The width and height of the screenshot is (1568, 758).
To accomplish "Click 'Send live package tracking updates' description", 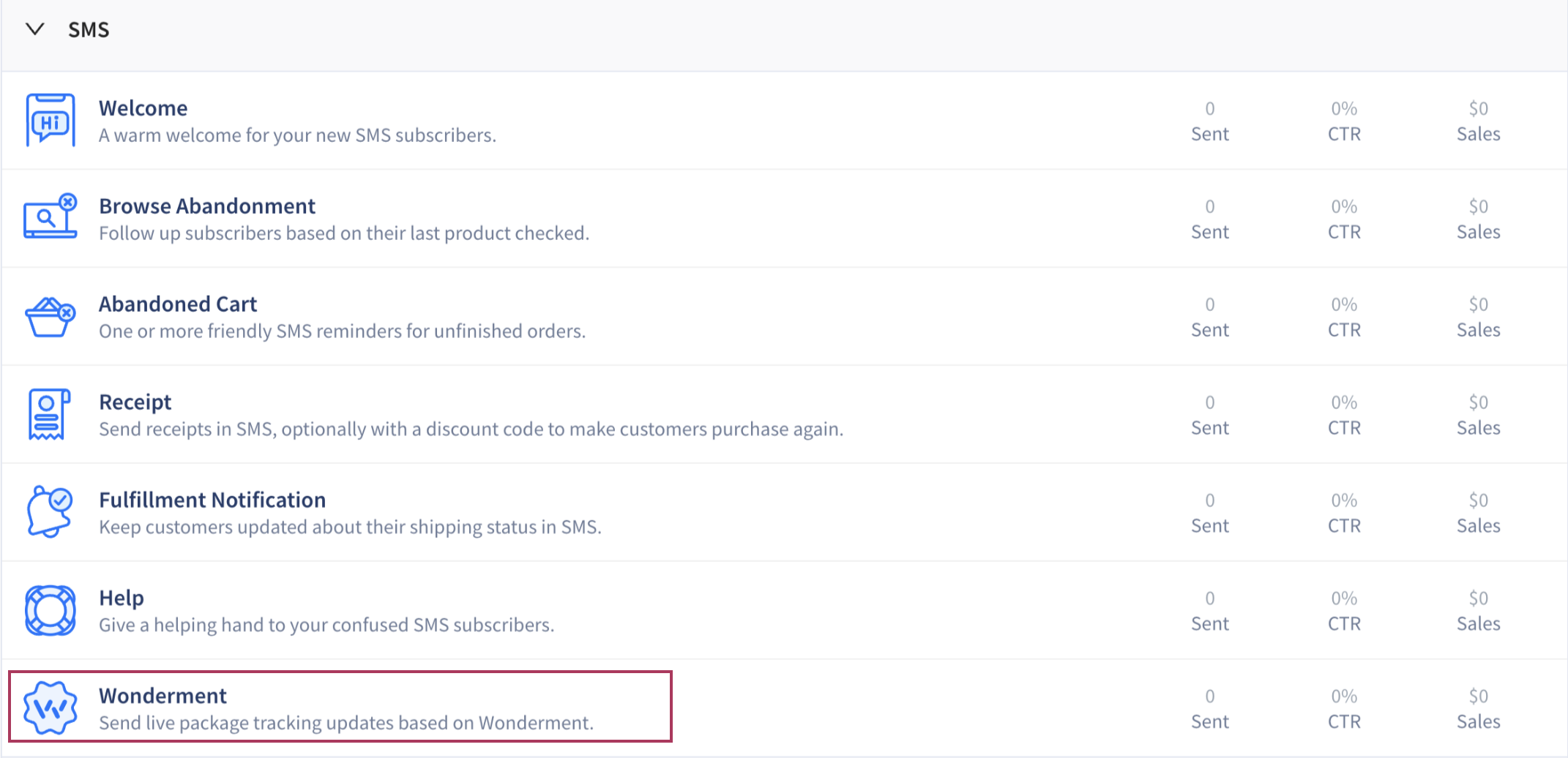I will click(x=346, y=724).
